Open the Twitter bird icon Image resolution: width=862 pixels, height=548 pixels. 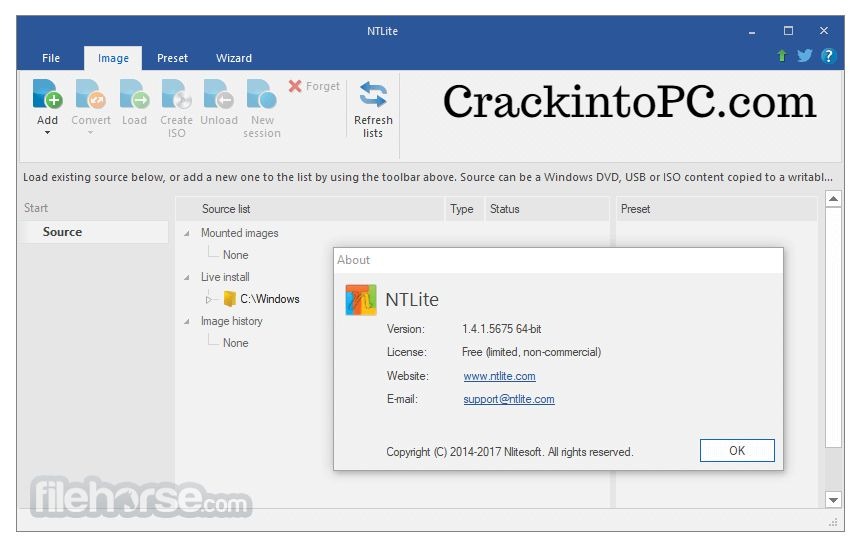pos(805,56)
